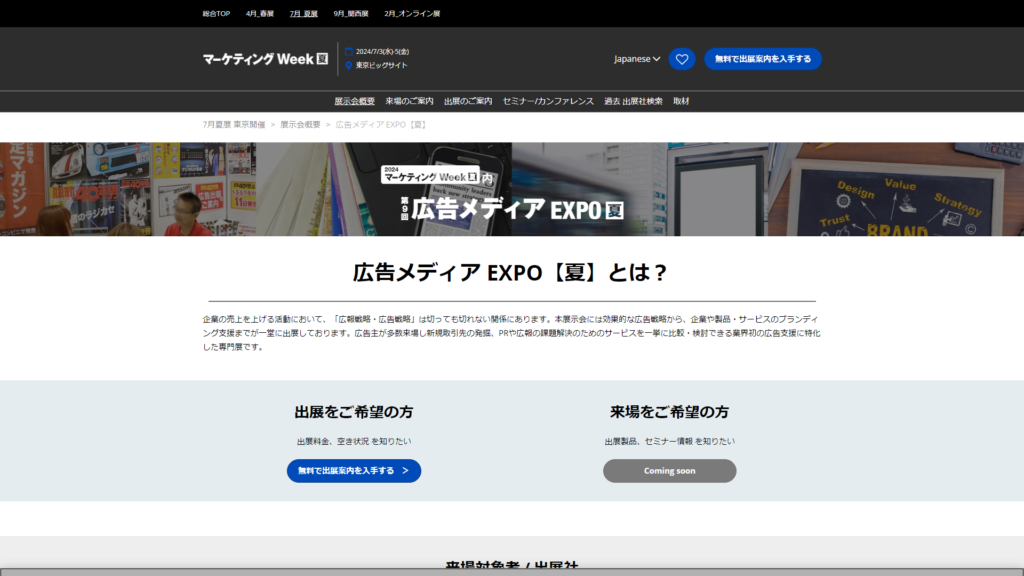The height and width of the screenshot is (576, 1024).
Task: Click the text 出展料金、空き状況 を知りたい
Action: [x=354, y=441]
